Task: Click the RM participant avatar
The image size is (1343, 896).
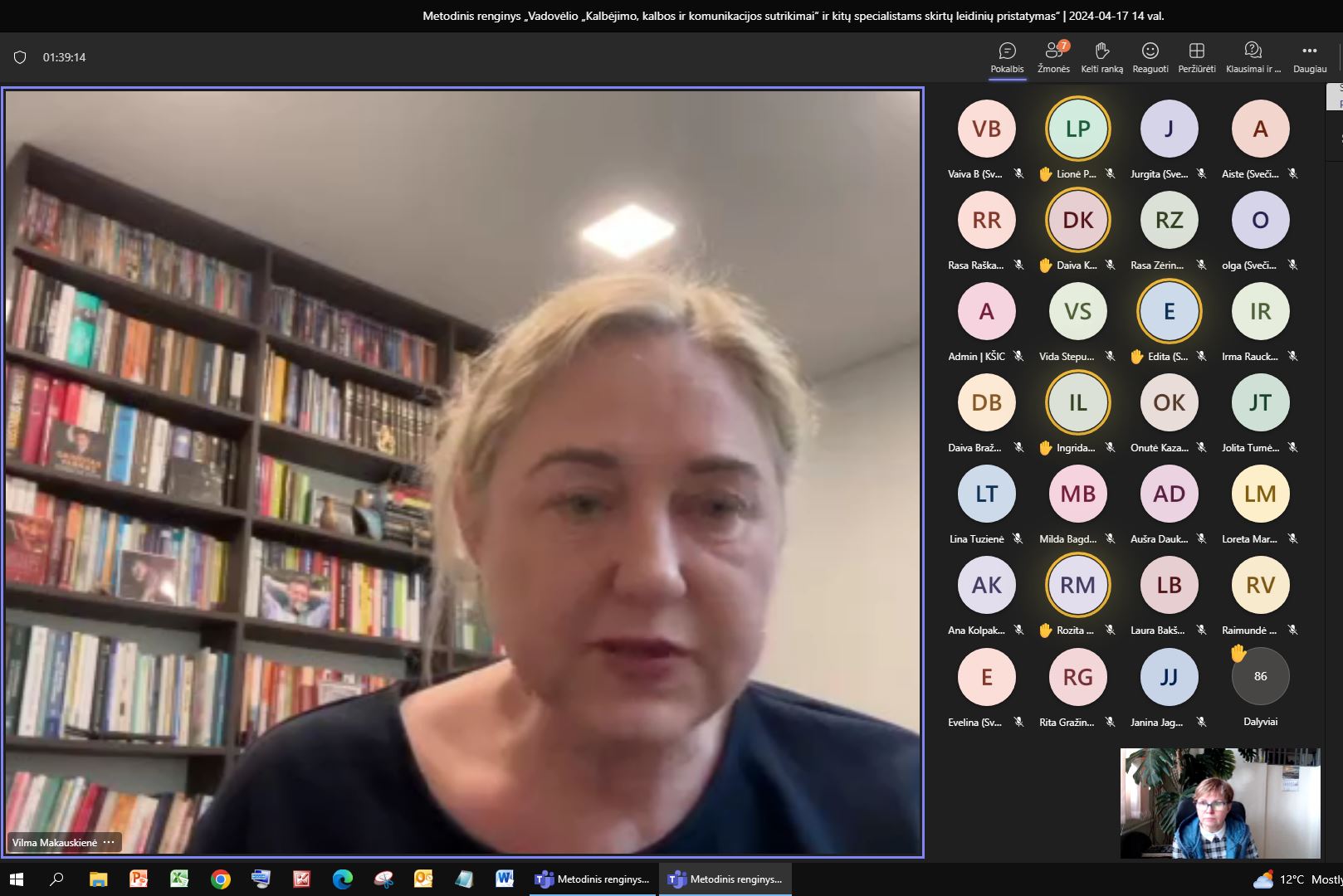Action: point(1077,585)
